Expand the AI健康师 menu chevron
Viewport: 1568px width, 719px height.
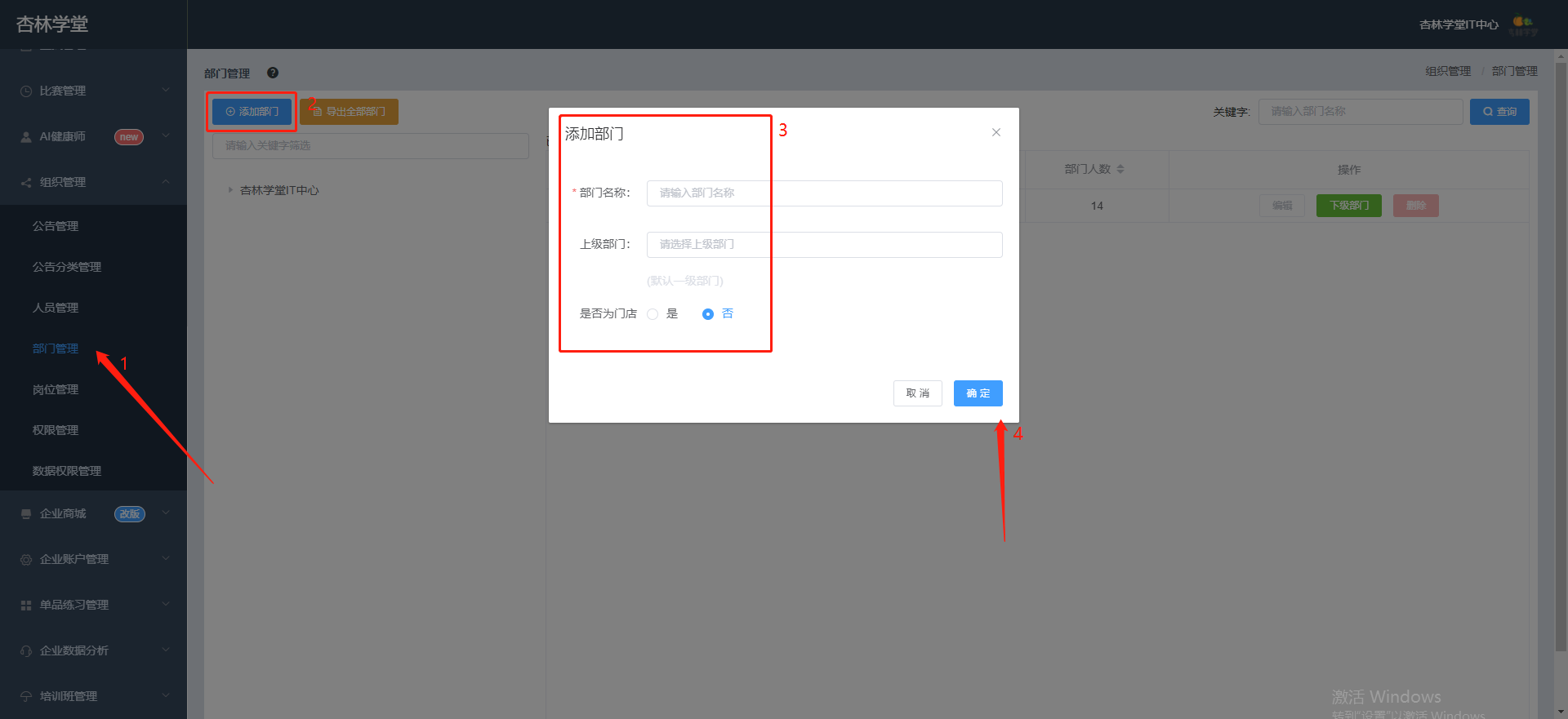[x=166, y=135]
